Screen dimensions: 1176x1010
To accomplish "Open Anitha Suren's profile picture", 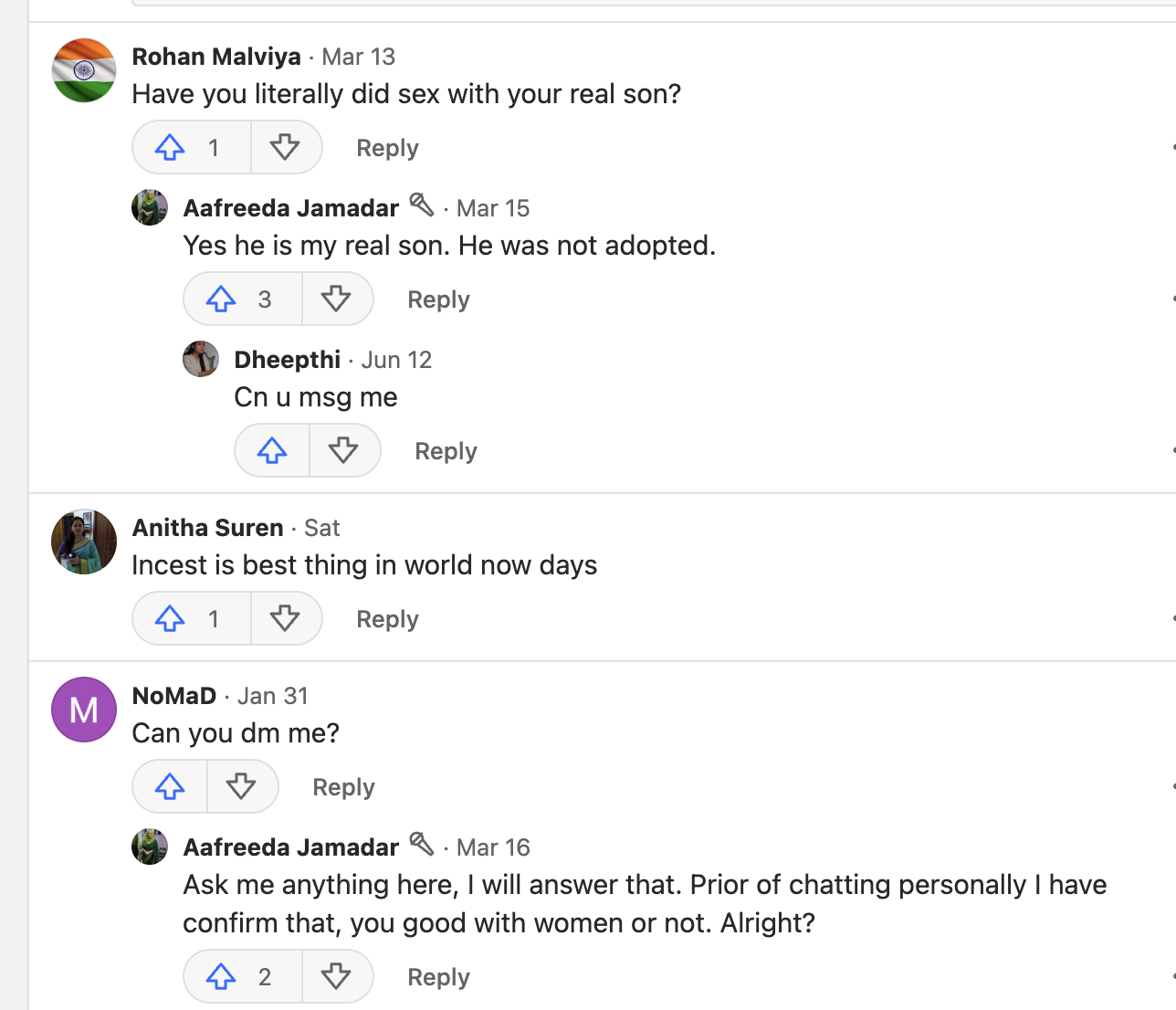I will coord(84,542).
